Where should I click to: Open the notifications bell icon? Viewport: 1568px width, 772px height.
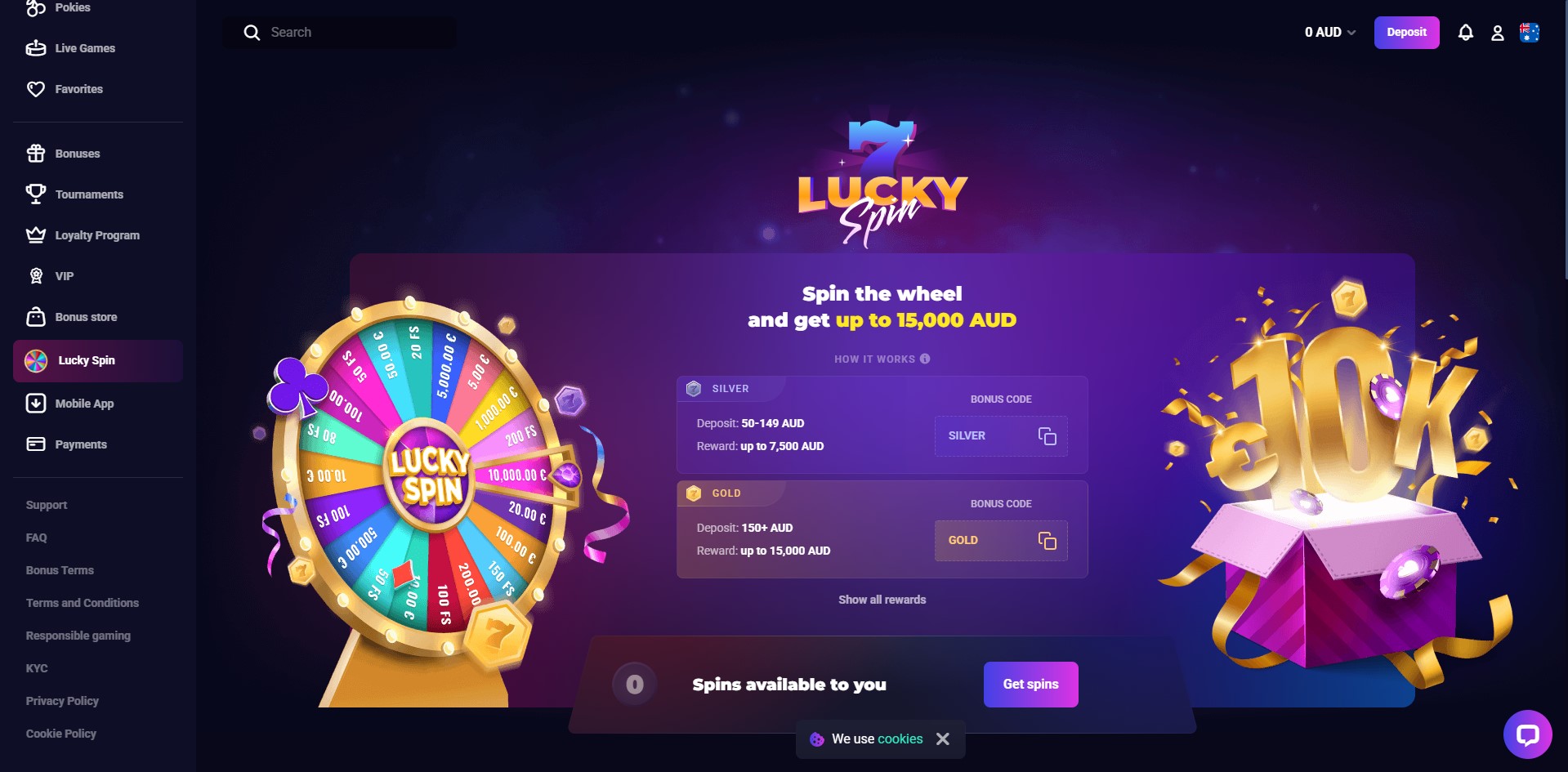click(1466, 33)
